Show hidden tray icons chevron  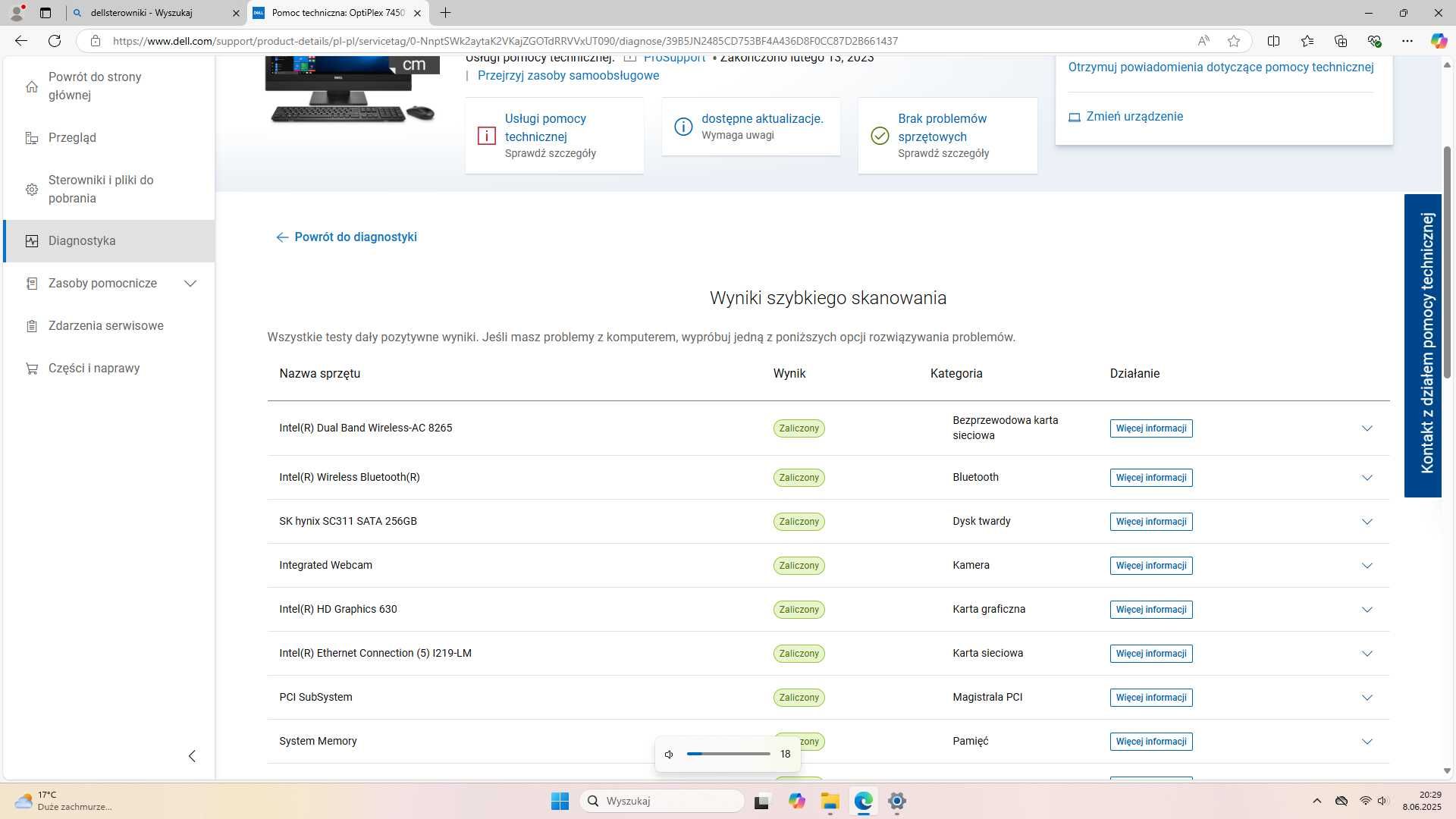[x=1316, y=801]
